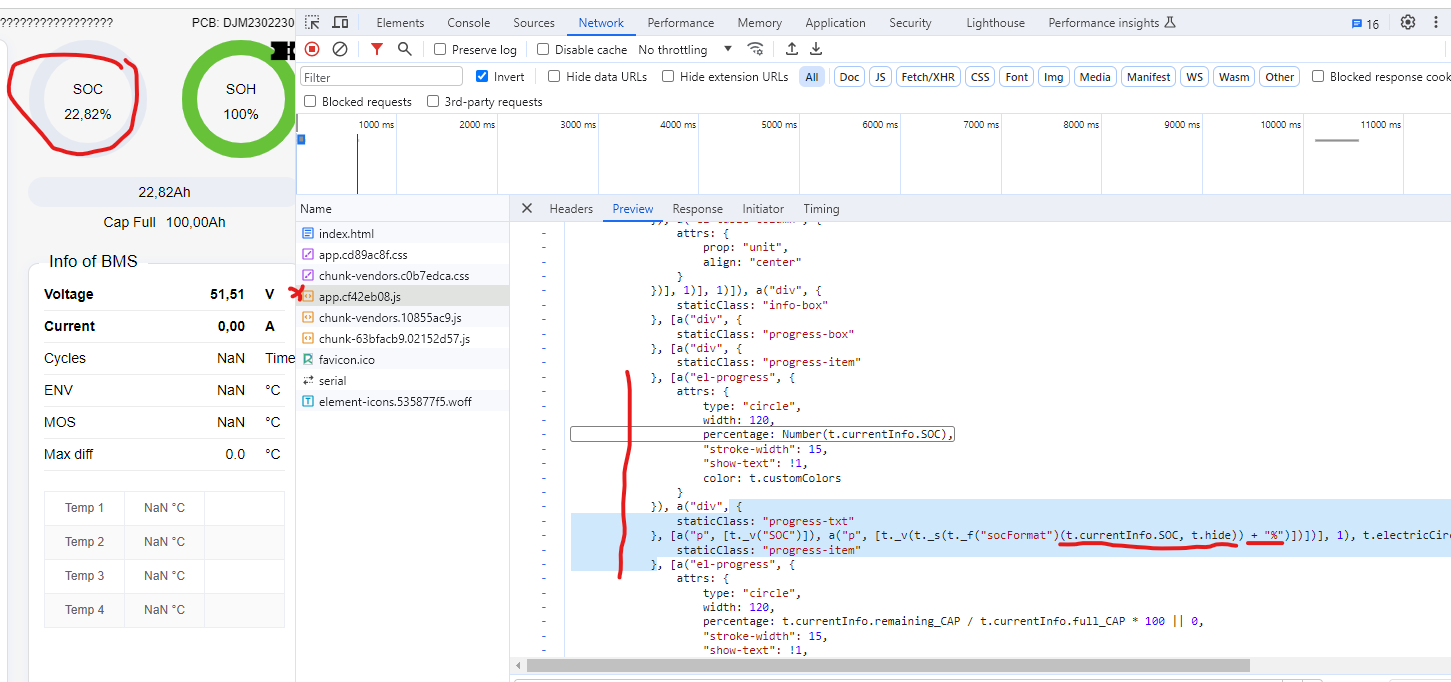The width and height of the screenshot is (1451, 682).
Task: Select the index.html request
Action: click(x=403, y=233)
